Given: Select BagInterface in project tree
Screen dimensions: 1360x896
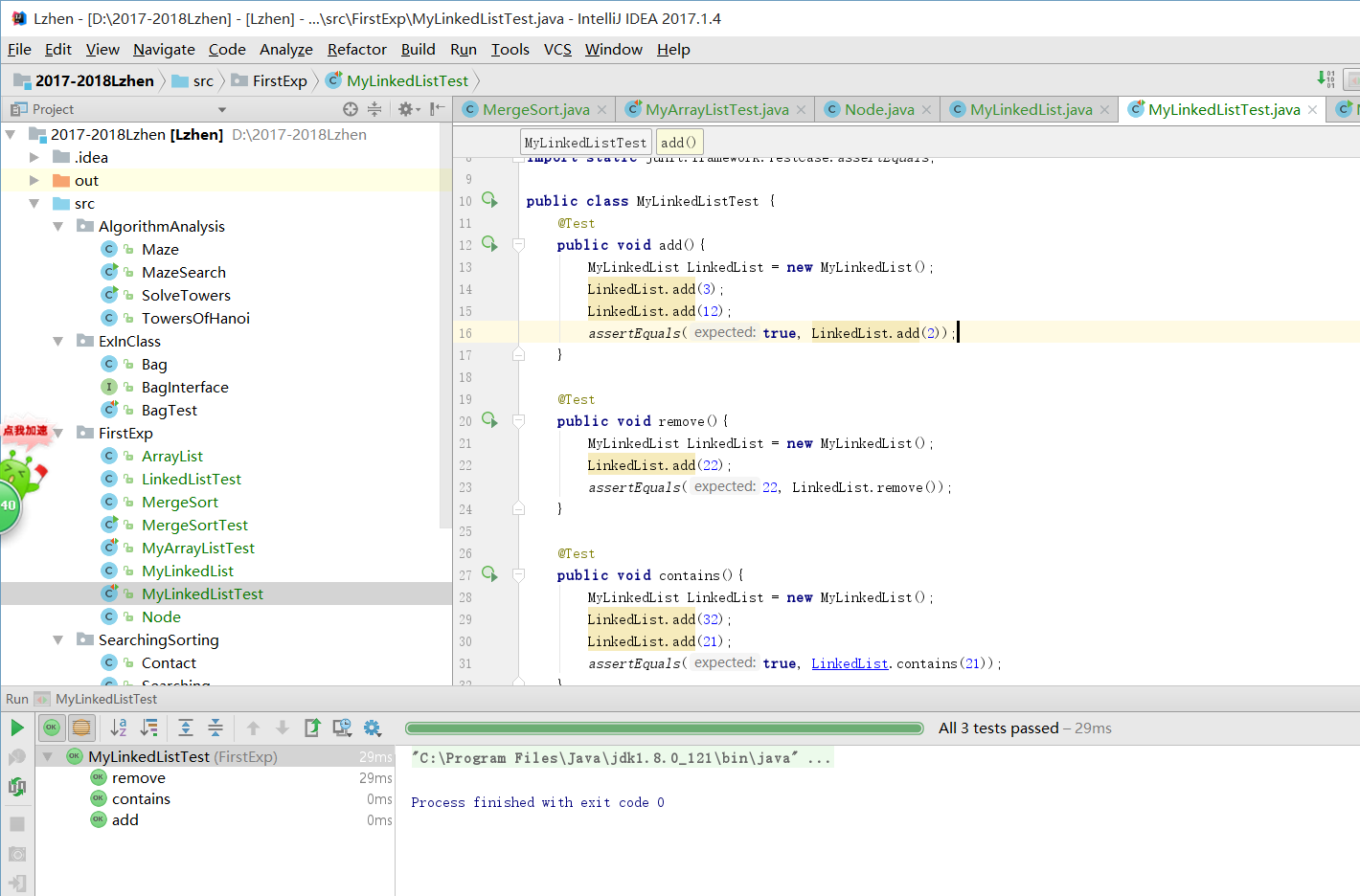Looking at the screenshot, I should pos(185,388).
